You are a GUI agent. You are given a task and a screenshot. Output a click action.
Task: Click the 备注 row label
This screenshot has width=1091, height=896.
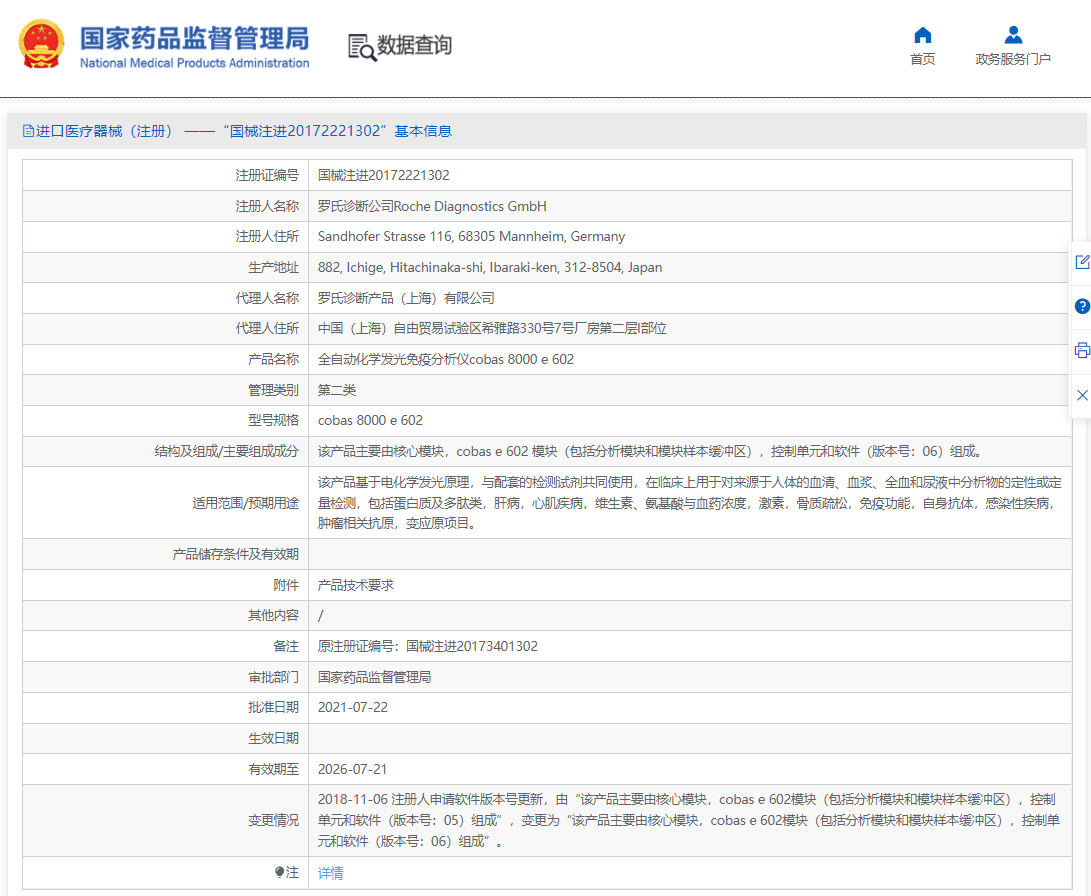click(x=286, y=646)
